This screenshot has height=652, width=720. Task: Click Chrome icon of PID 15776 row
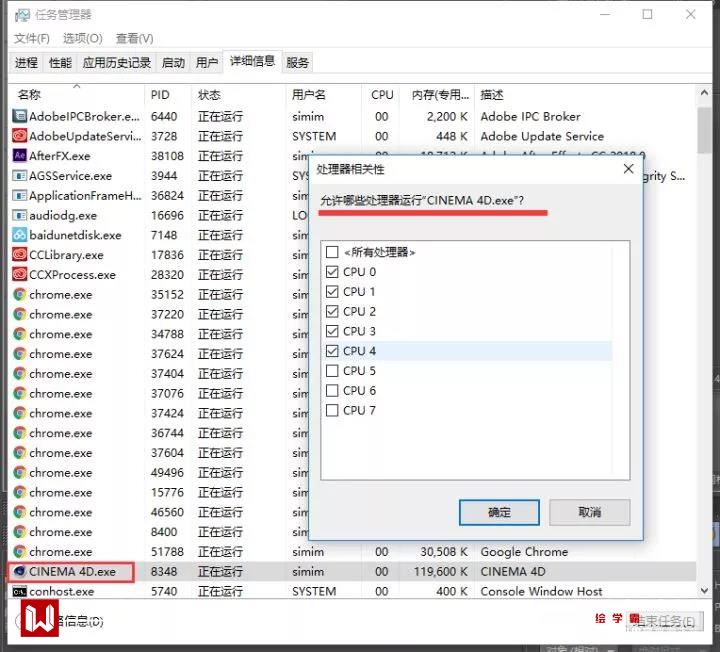(x=19, y=492)
